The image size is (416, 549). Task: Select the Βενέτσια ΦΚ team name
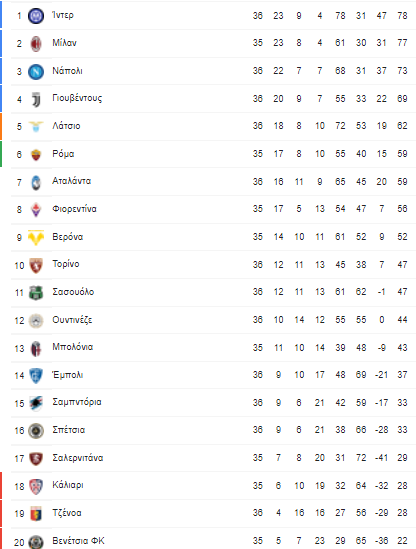(78, 541)
